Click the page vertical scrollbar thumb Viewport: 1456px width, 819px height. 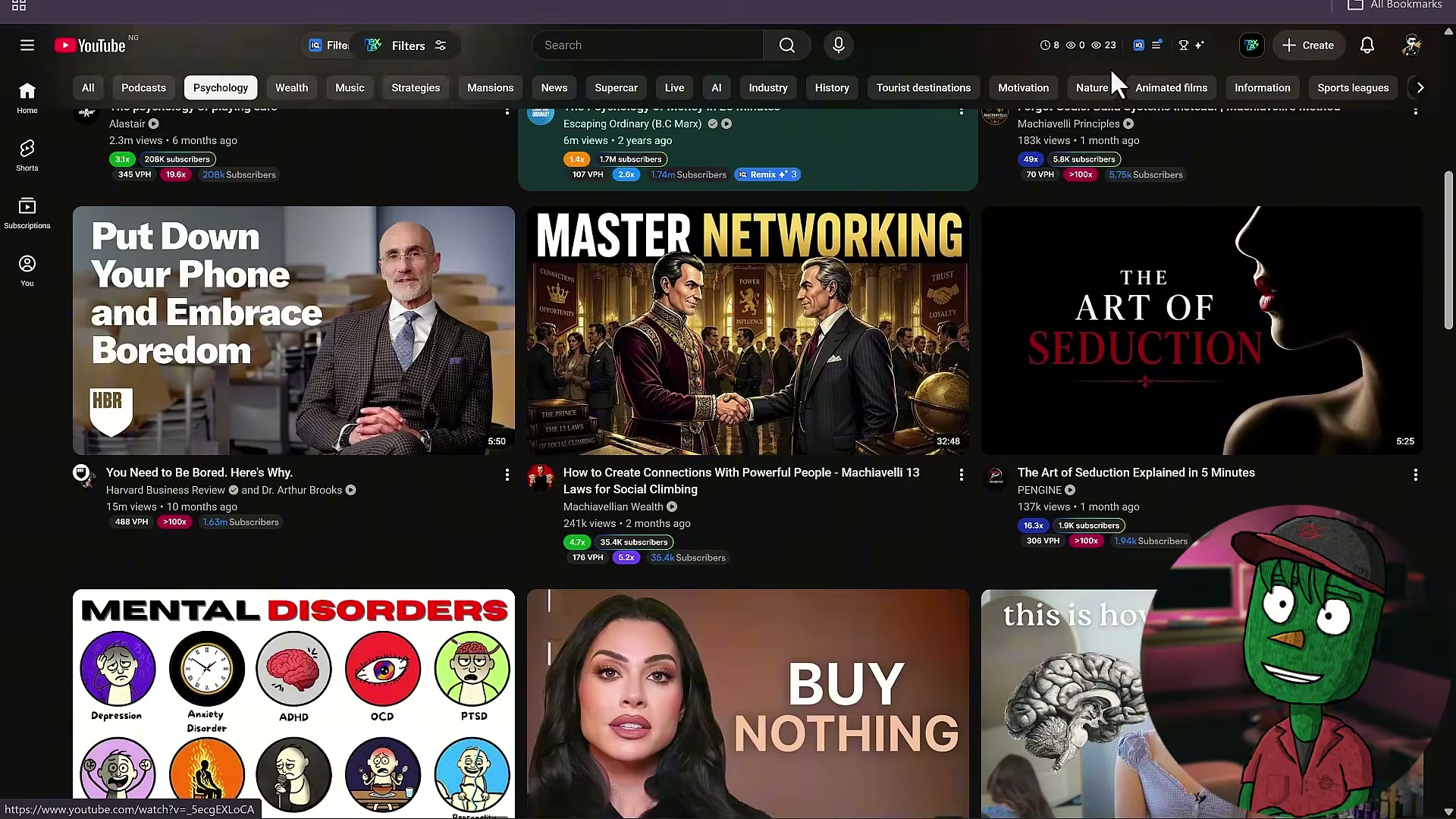[x=1448, y=250]
